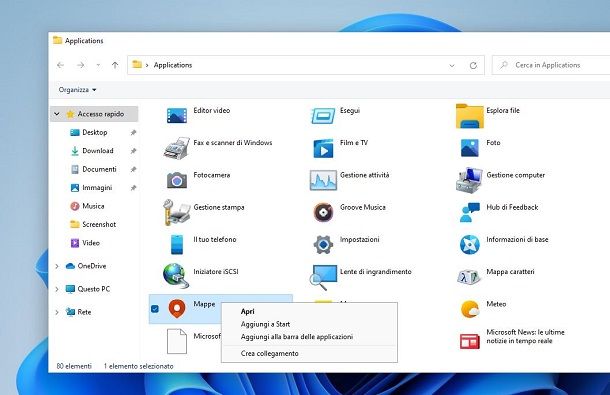Click the folder icon in the address bar
This screenshot has height=395, width=610.
click(137, 65)
